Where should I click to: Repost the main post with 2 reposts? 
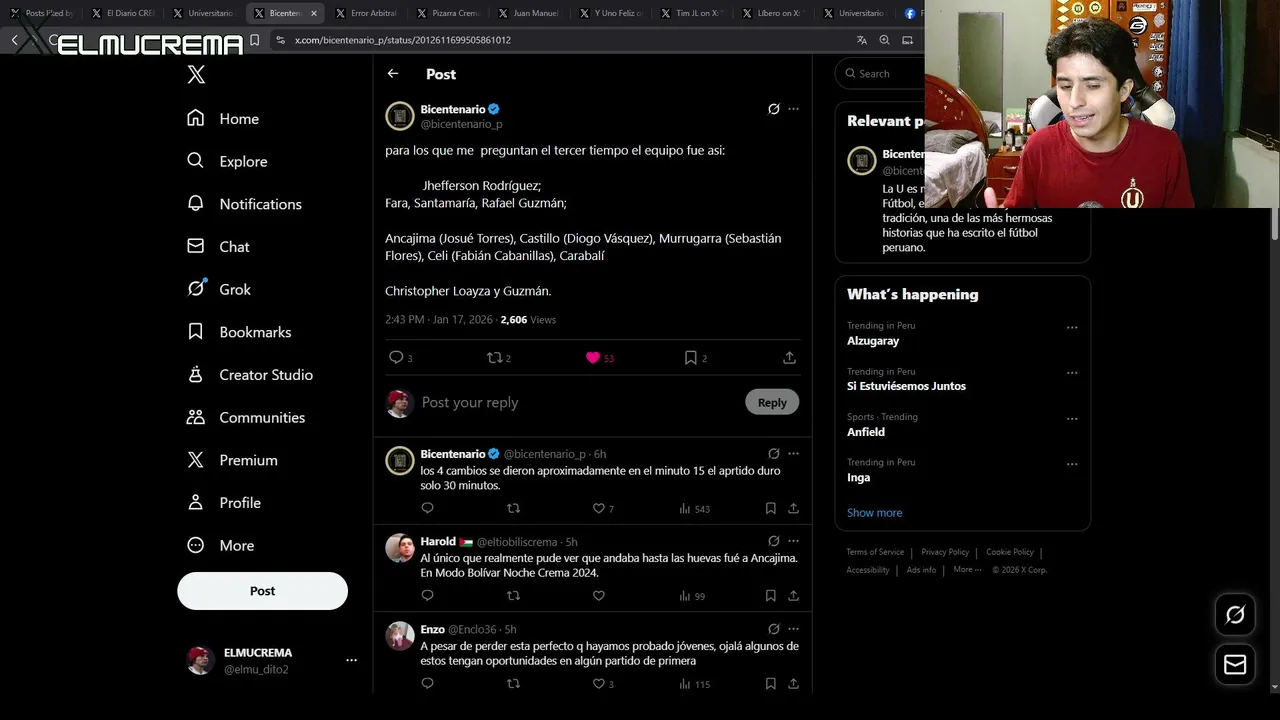pos(498,358)
